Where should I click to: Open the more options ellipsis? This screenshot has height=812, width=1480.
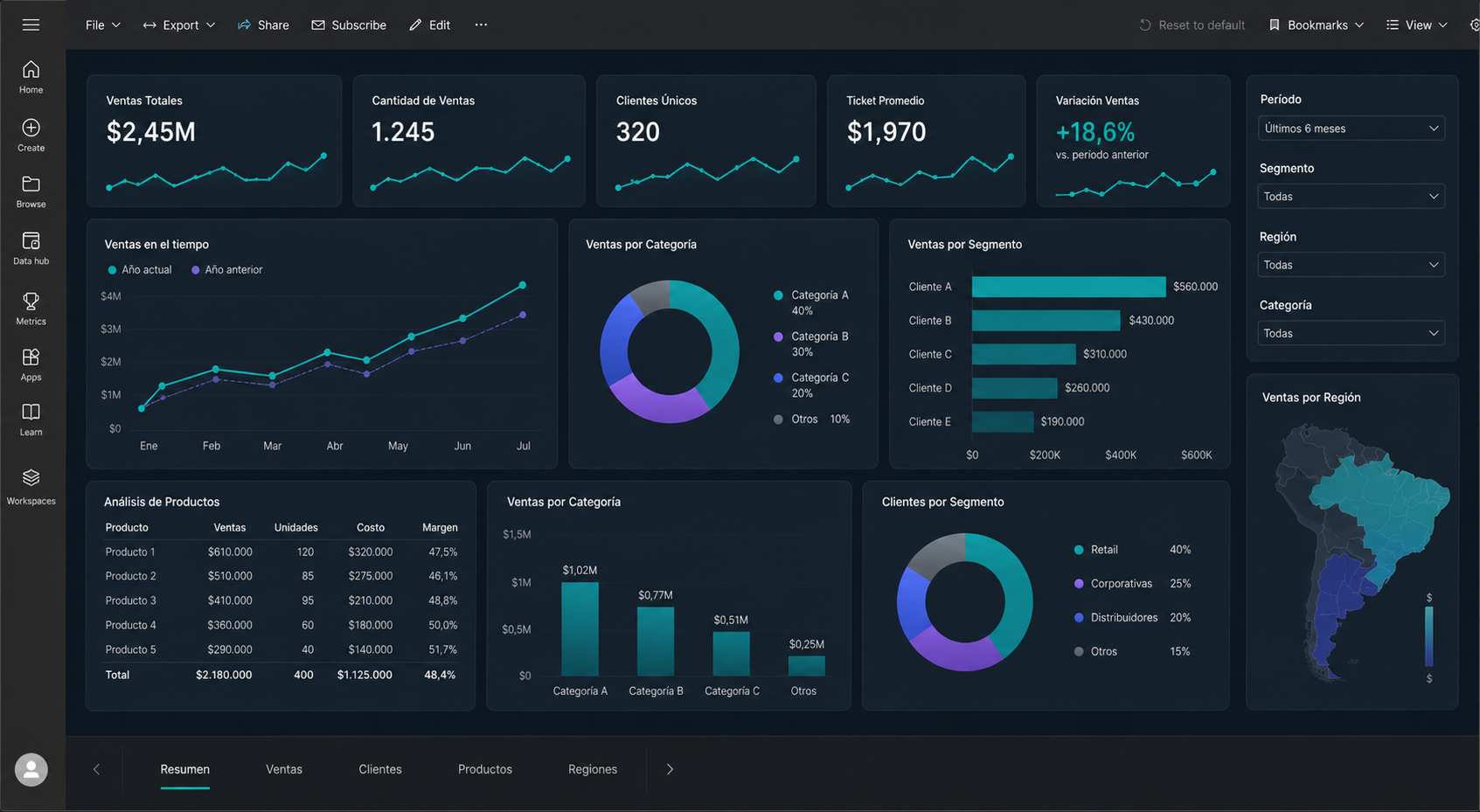(481, 24)
